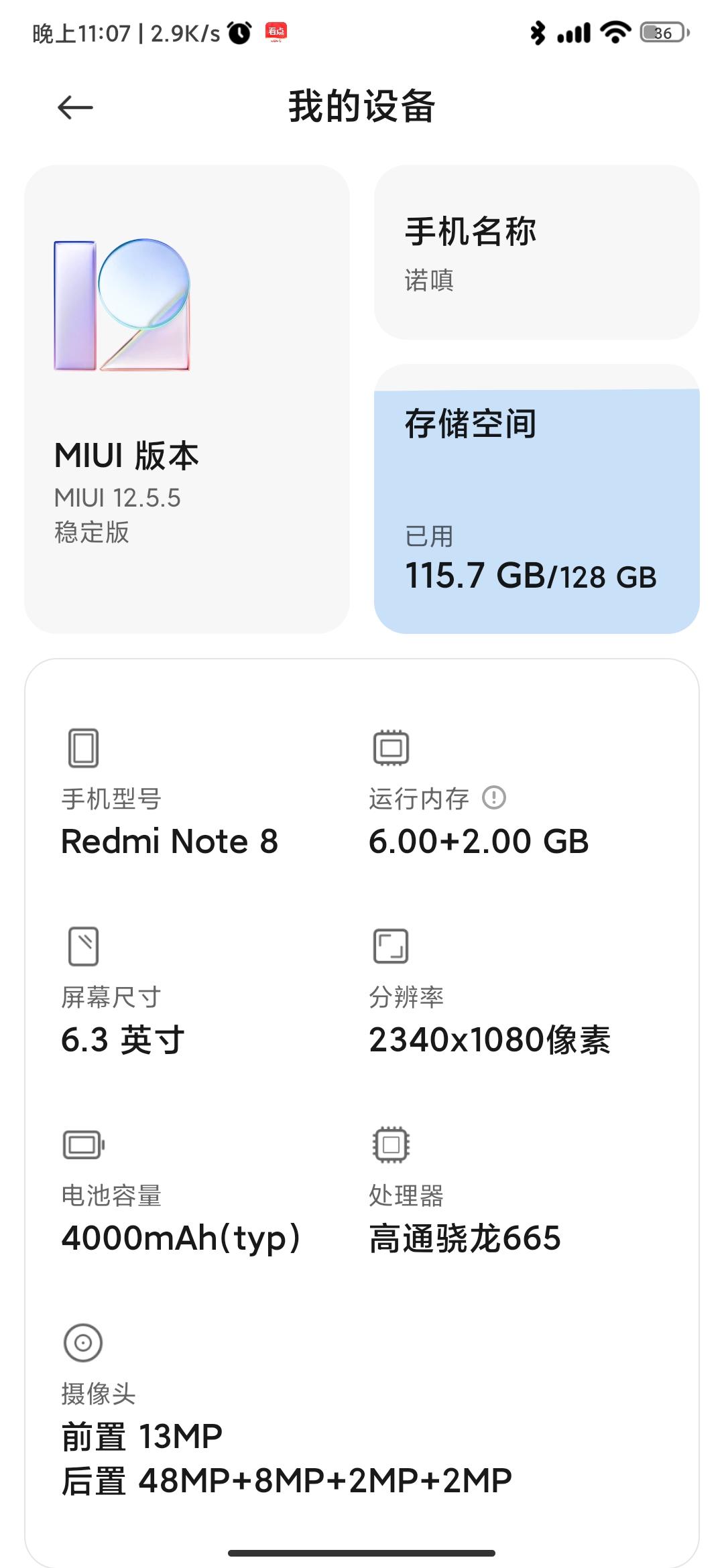Tap the MIUI 12 logo
The image size is (724, 1568).
(122, 305)
